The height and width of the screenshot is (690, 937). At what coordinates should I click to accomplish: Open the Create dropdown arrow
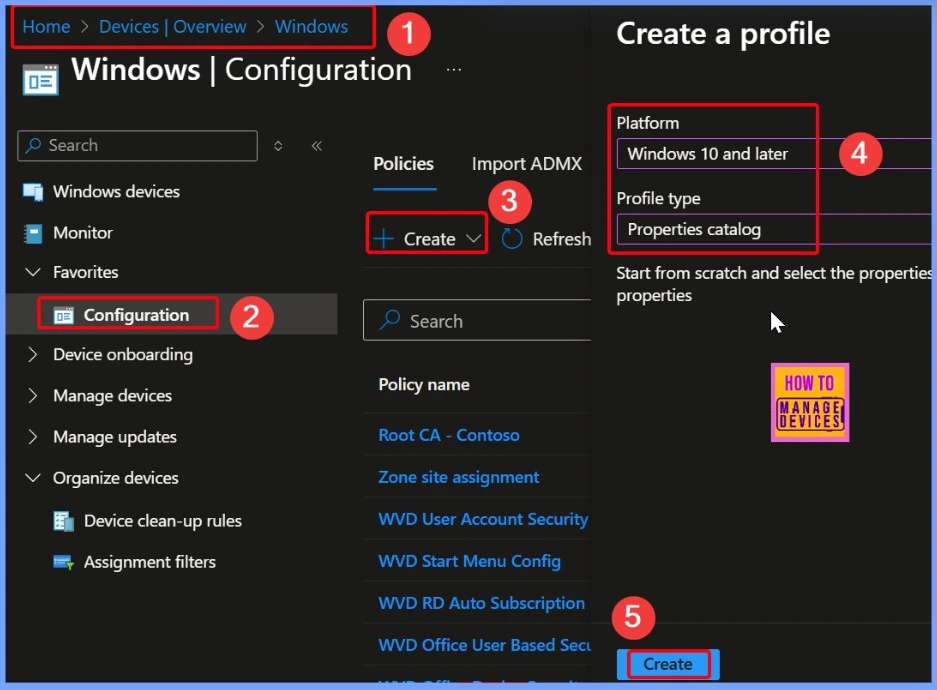(x=473, y=239)
